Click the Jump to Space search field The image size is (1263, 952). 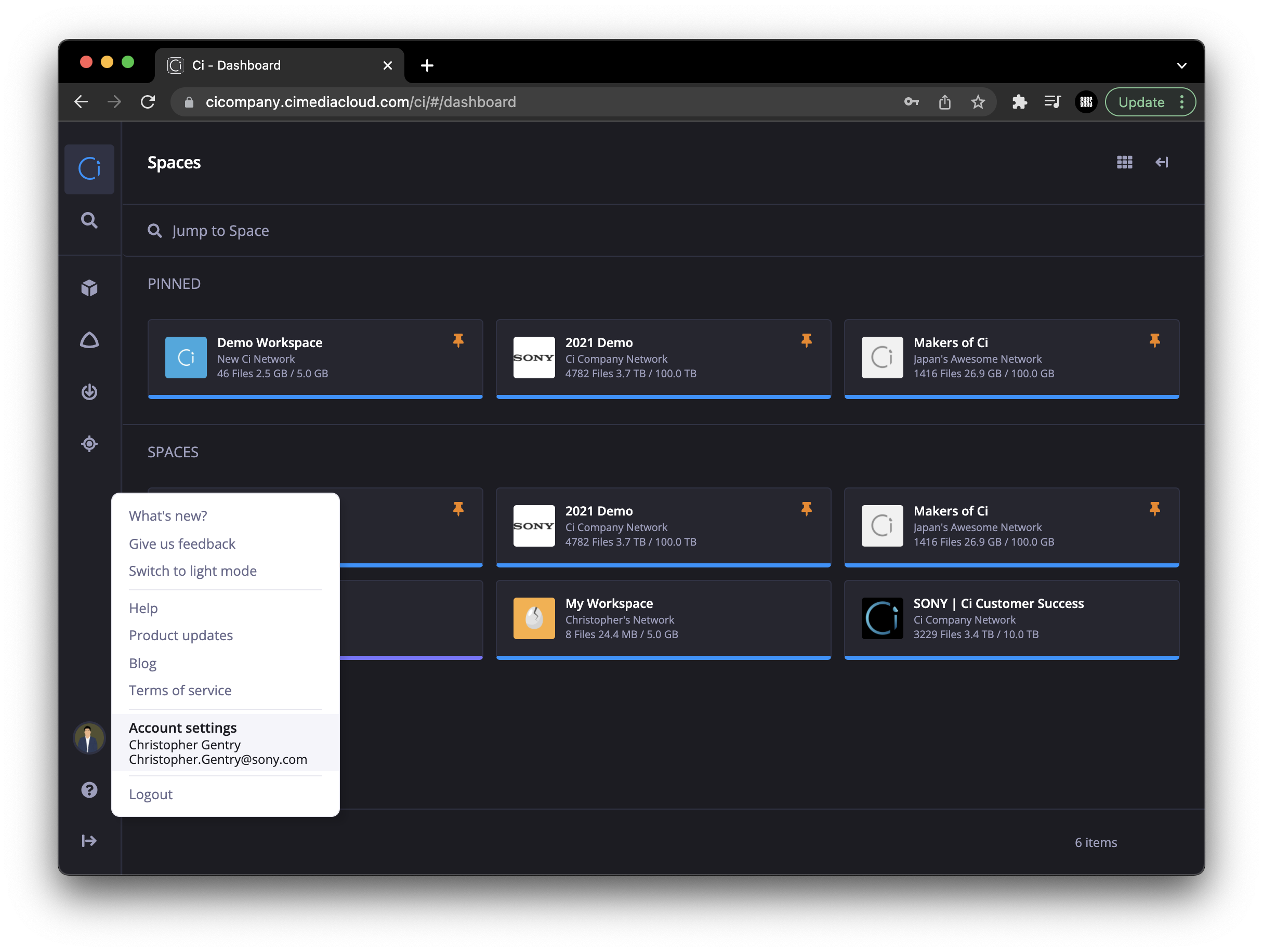click(x=662, y=231)
